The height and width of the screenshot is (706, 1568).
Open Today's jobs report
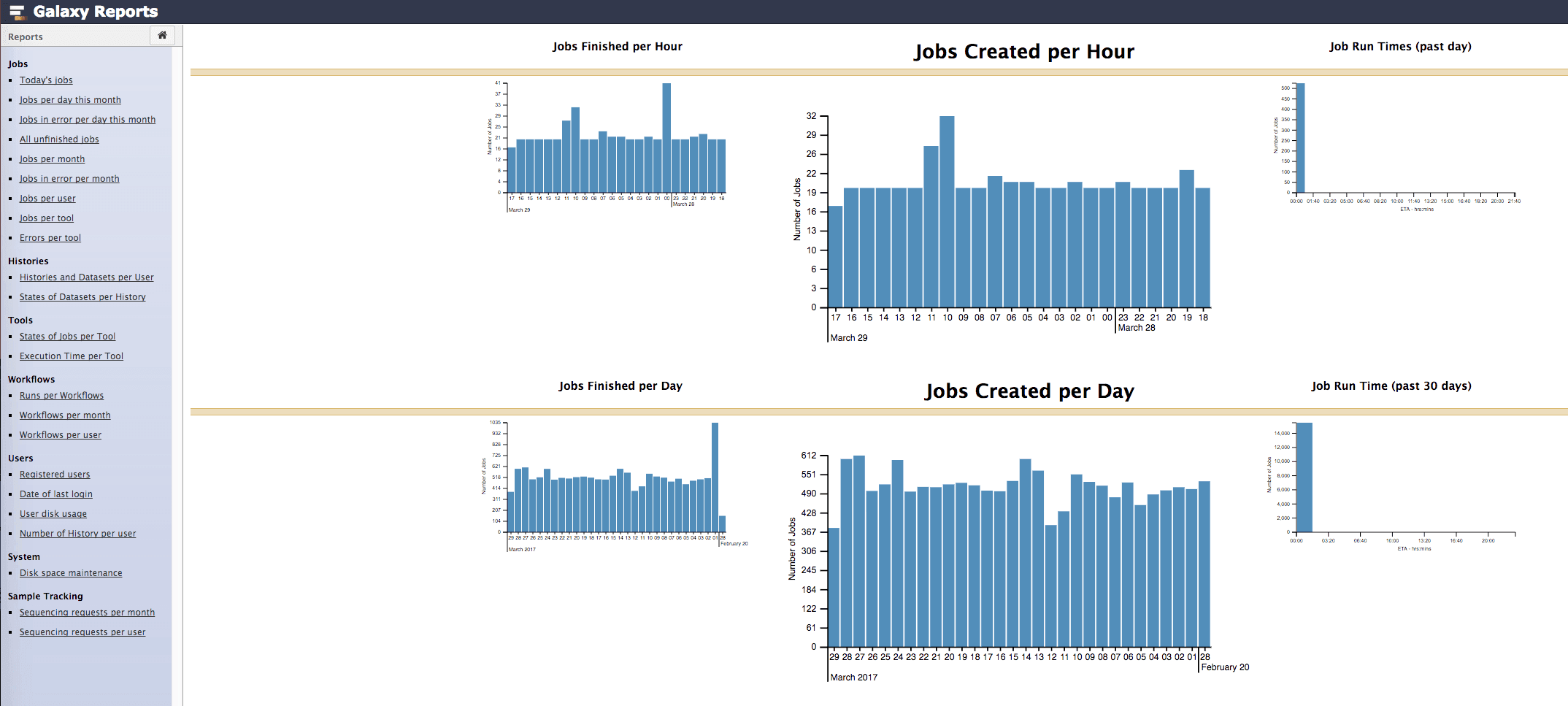45,80
